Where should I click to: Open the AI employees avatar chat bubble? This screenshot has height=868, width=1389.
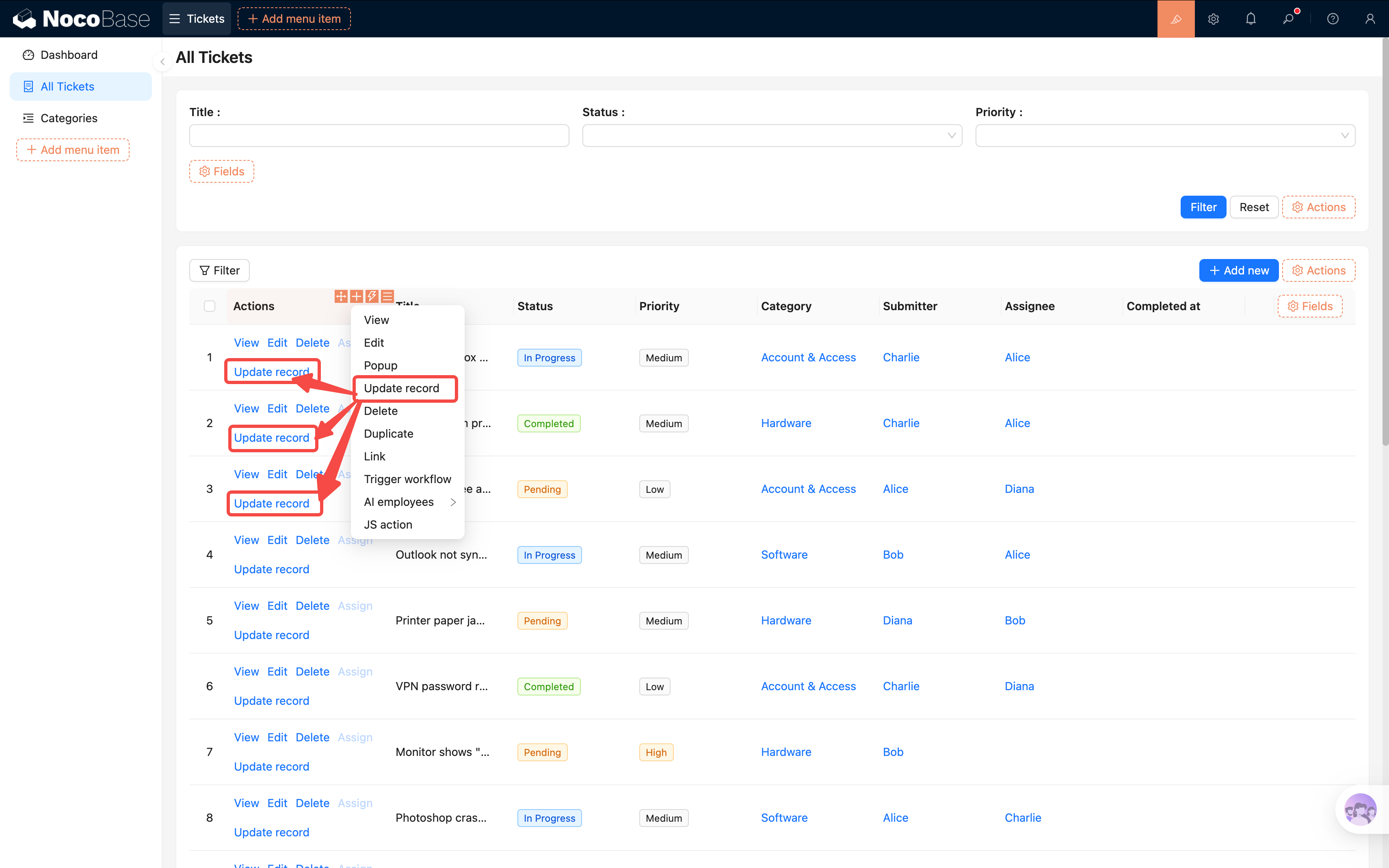pyautogui.click(x=1360, y=810)
